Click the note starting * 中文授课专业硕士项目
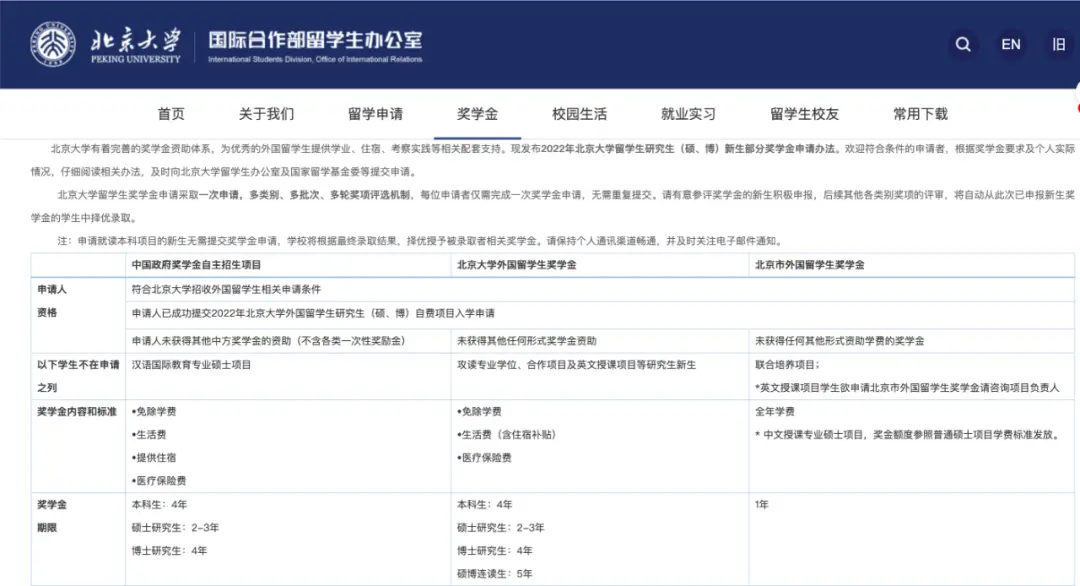The width and height of the screenshot is (1080, 586). 907,435
